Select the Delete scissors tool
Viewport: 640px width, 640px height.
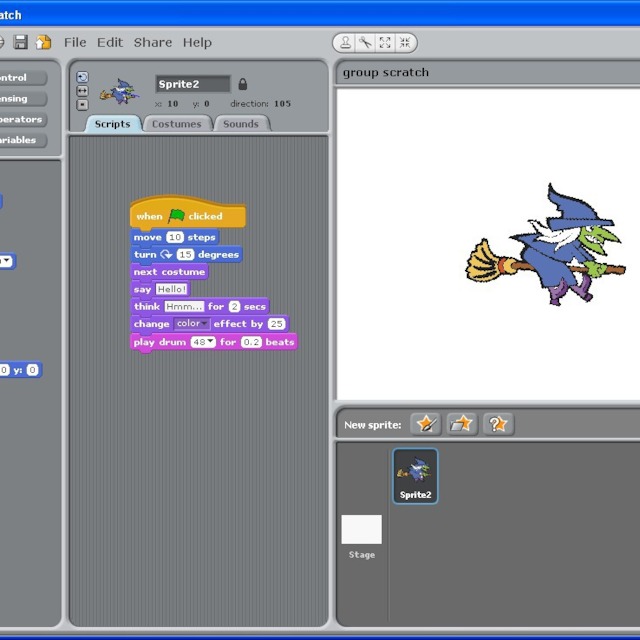(365, 43)
